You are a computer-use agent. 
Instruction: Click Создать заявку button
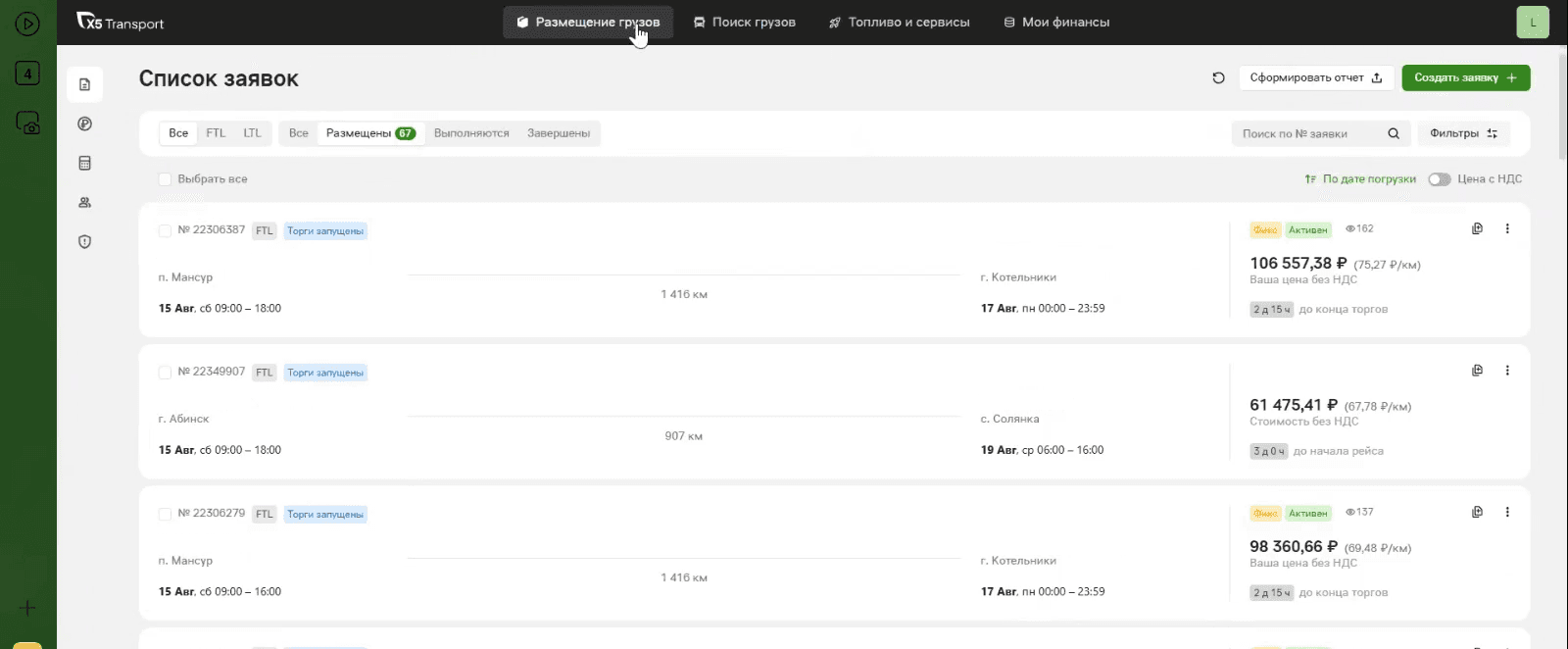pyautogui.click(x=1466, y=77)
